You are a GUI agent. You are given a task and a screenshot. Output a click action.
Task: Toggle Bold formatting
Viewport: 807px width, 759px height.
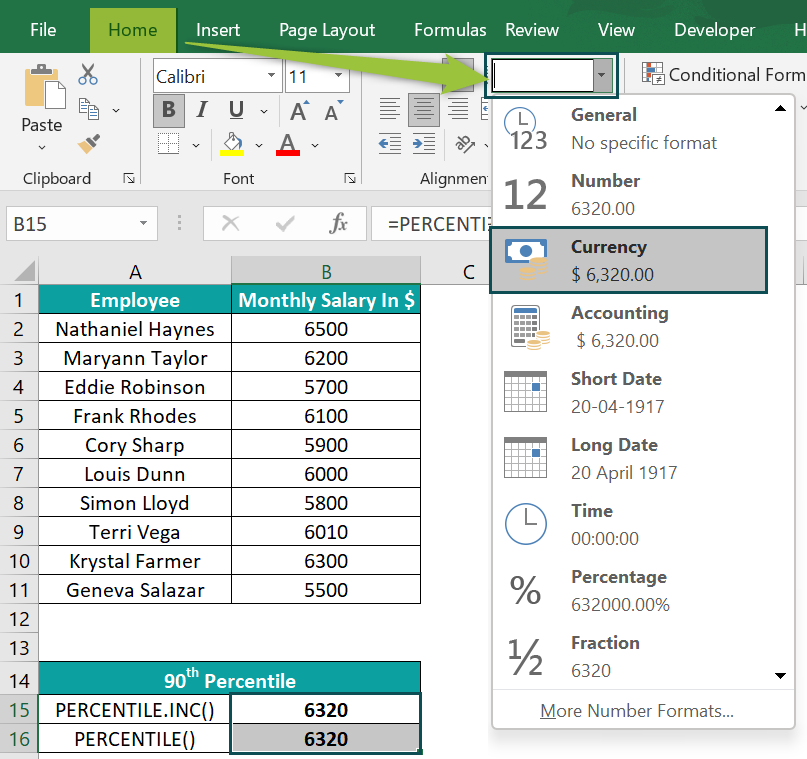[169, 110]
